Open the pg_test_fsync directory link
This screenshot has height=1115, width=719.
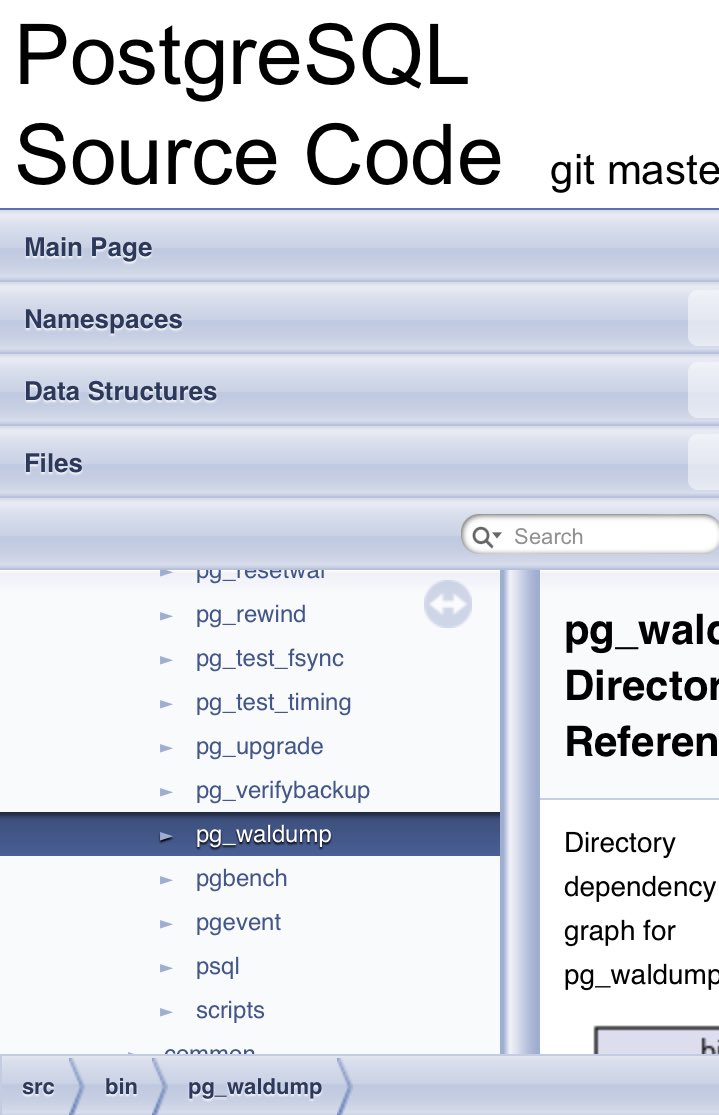(x=270, y=658)
